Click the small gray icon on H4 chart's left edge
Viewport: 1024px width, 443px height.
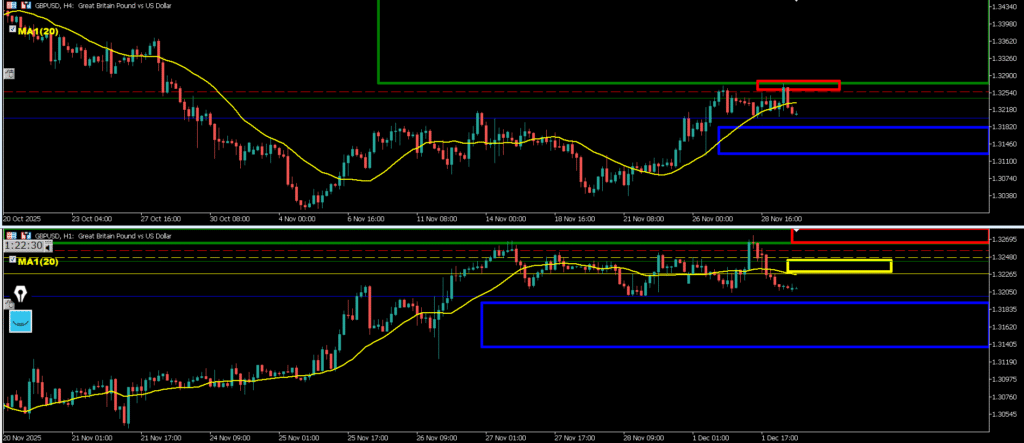[x=9, y=73]
